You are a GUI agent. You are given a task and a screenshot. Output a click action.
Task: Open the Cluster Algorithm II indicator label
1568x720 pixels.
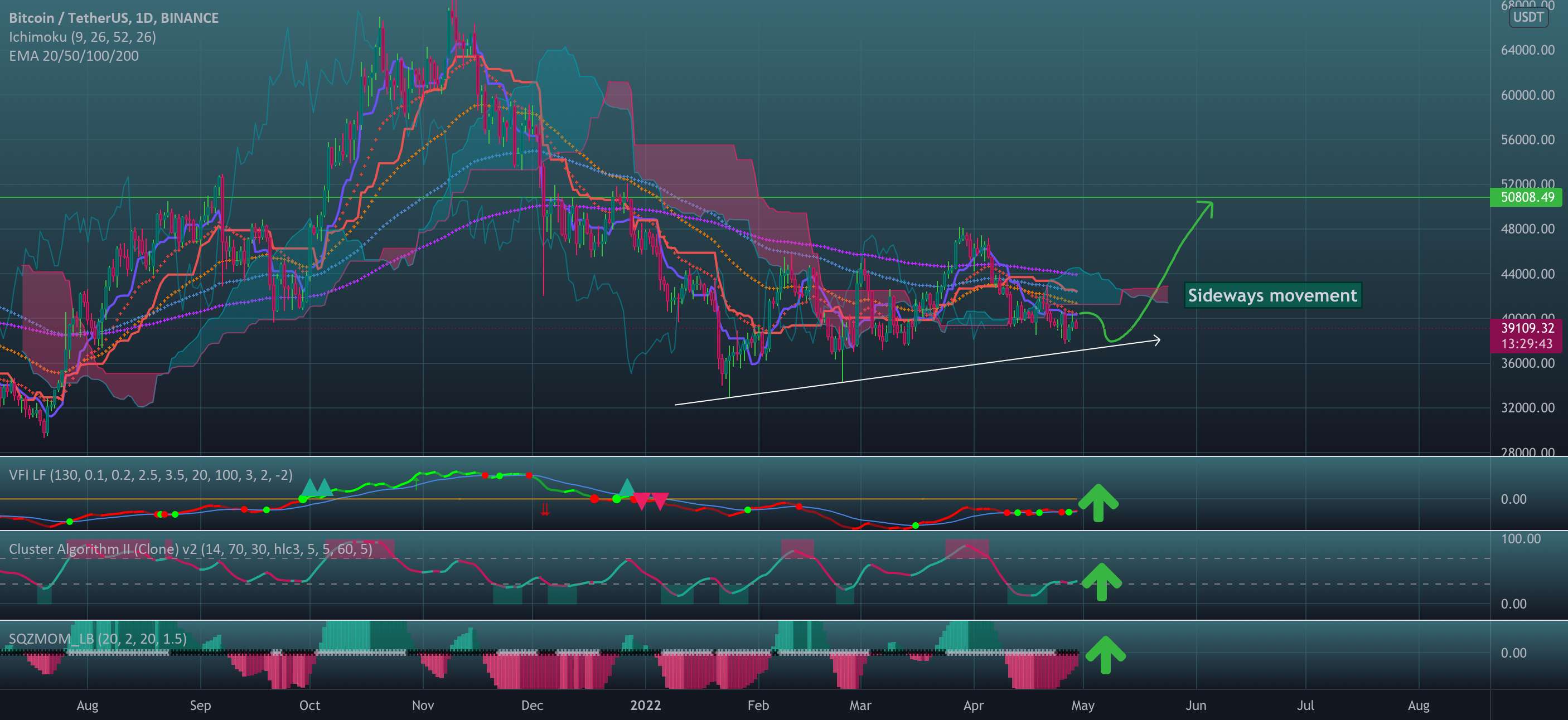191,549
